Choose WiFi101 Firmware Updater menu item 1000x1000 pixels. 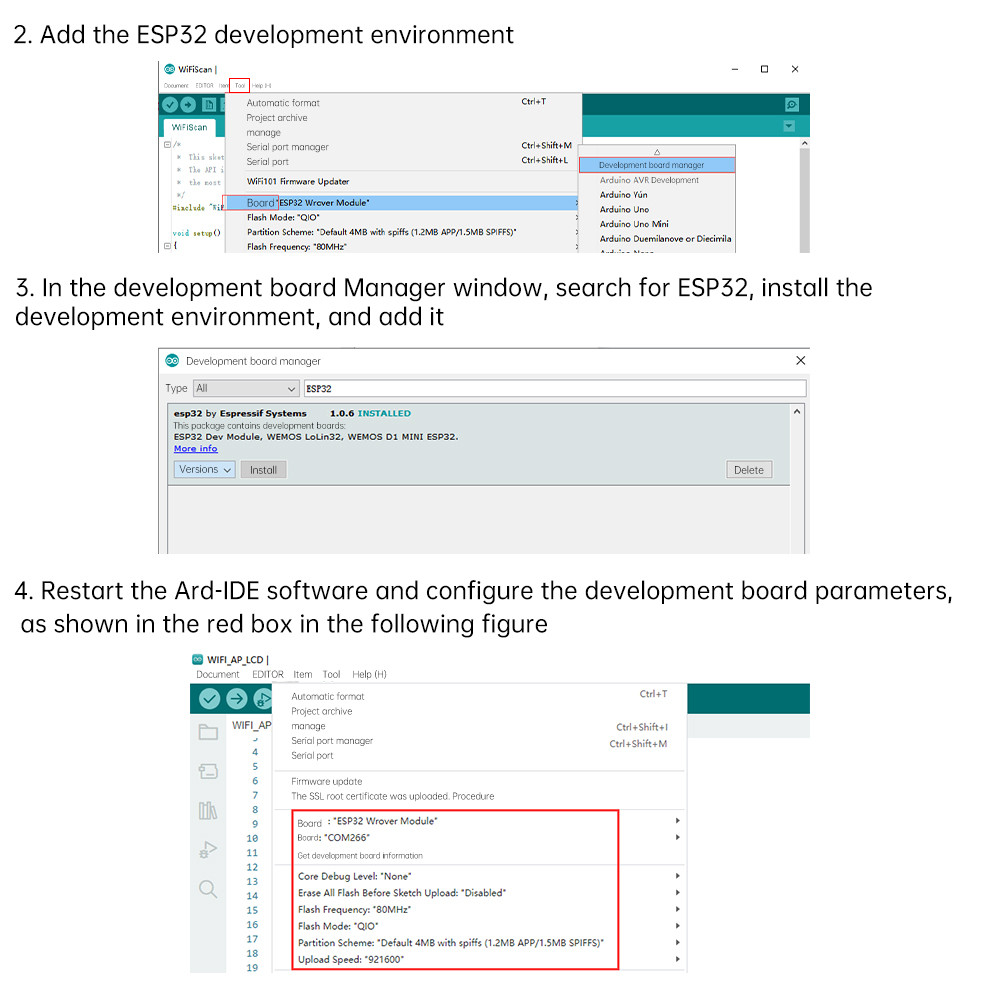[298, 181]
